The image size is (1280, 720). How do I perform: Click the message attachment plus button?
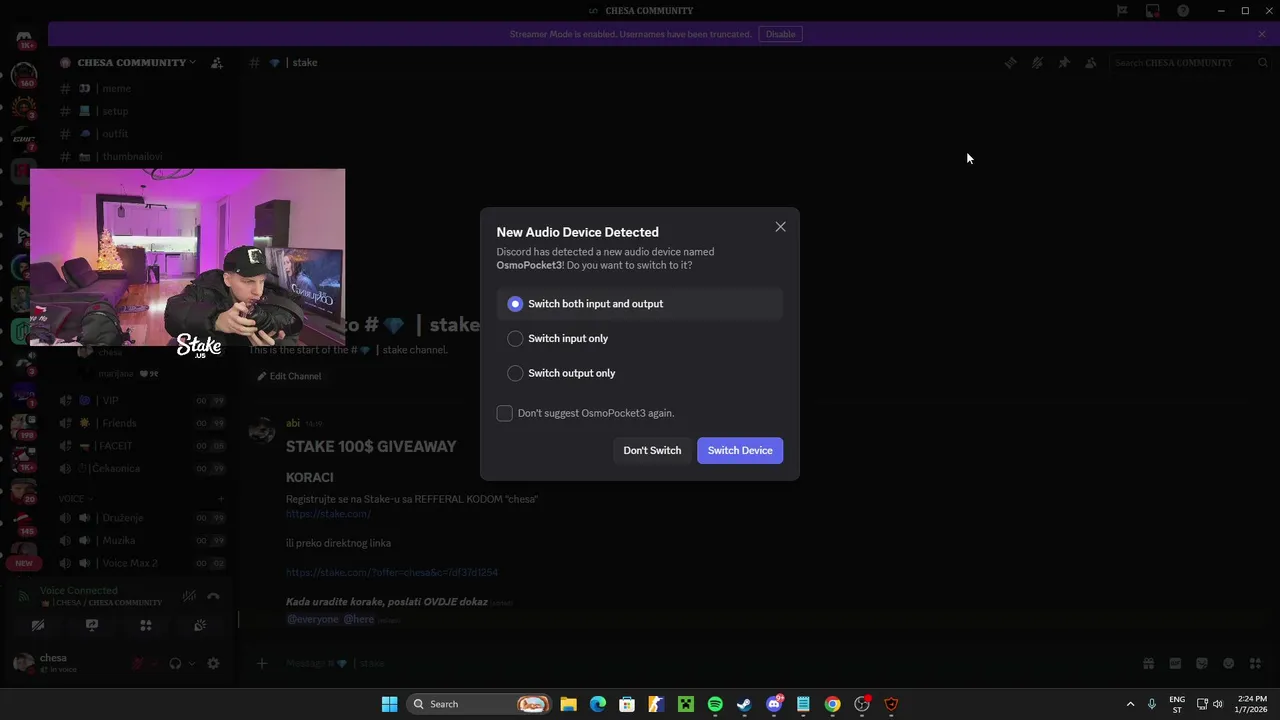pyautogui.click(x=262, y=663)
